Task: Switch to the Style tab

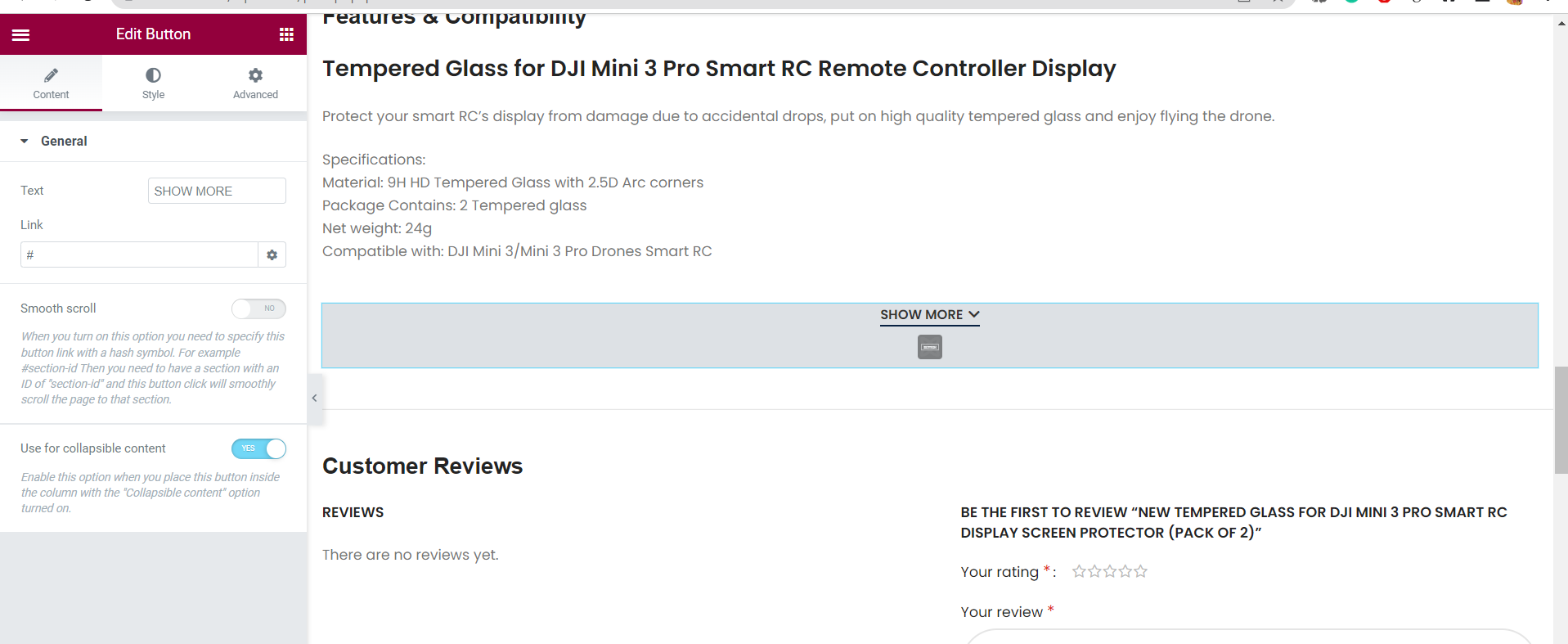Action: click(153, 83)
